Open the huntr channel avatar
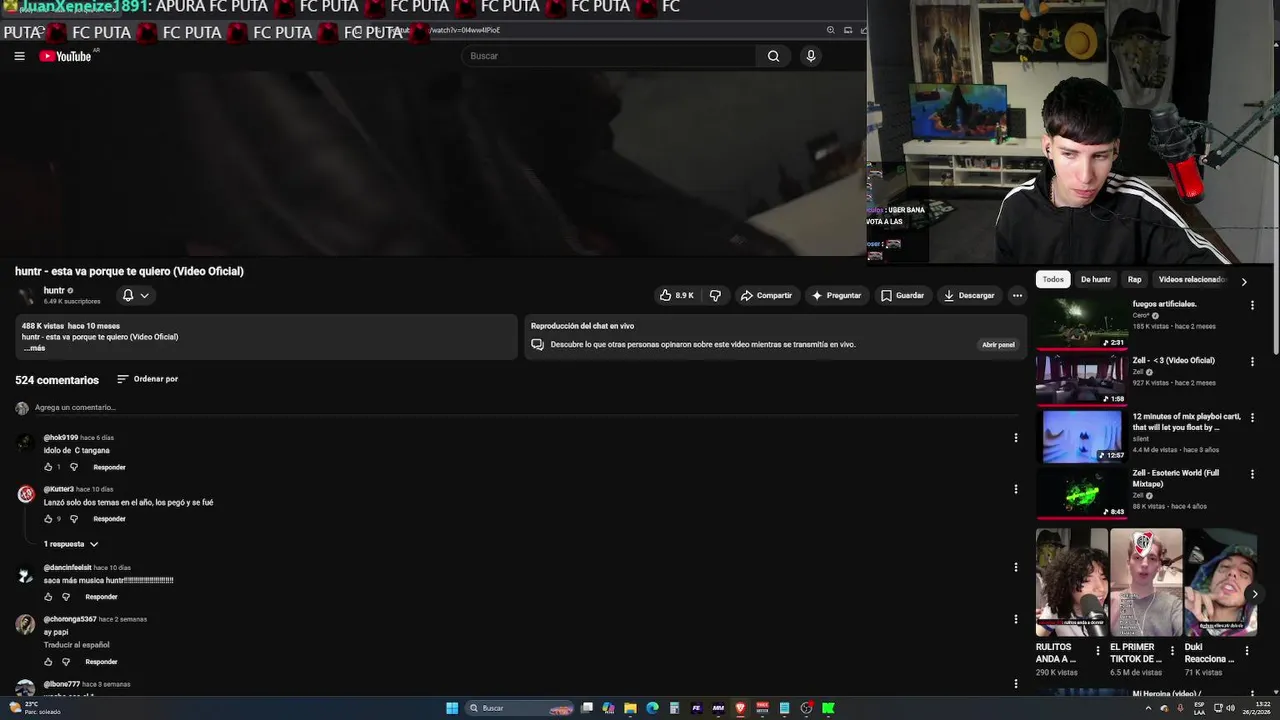Viewport: 1280px width, 720px height. [x=26, y=295]
